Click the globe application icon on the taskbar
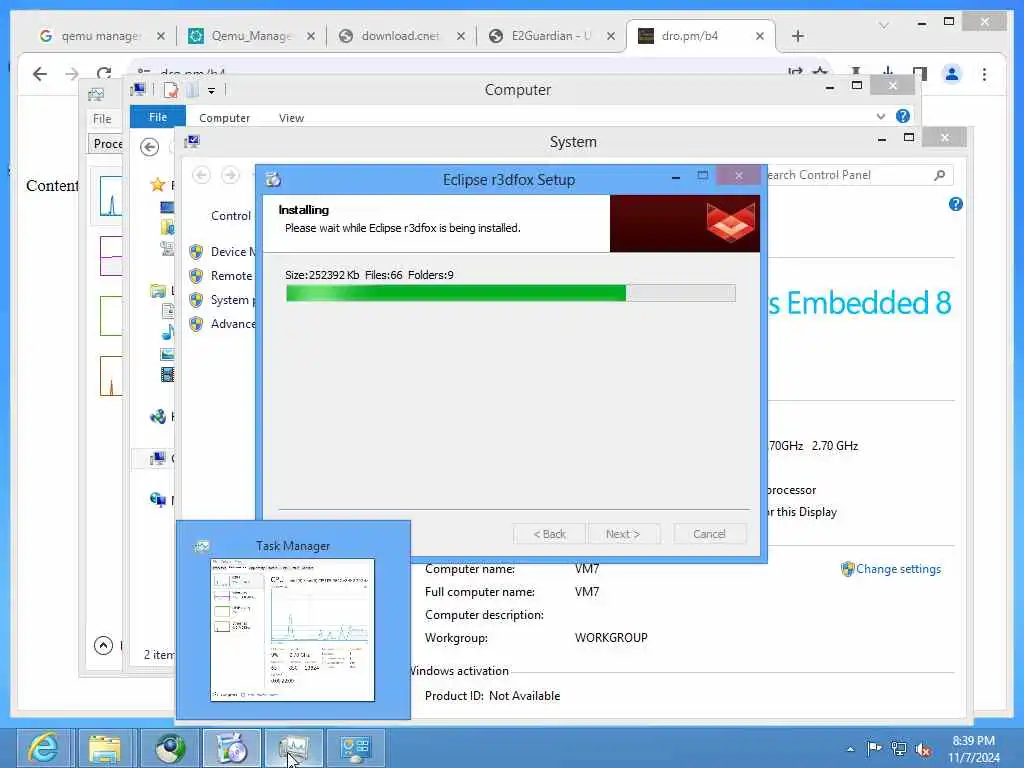Image resolution: width=1024 pixels, height=768 pixels. tap(169, 748)
